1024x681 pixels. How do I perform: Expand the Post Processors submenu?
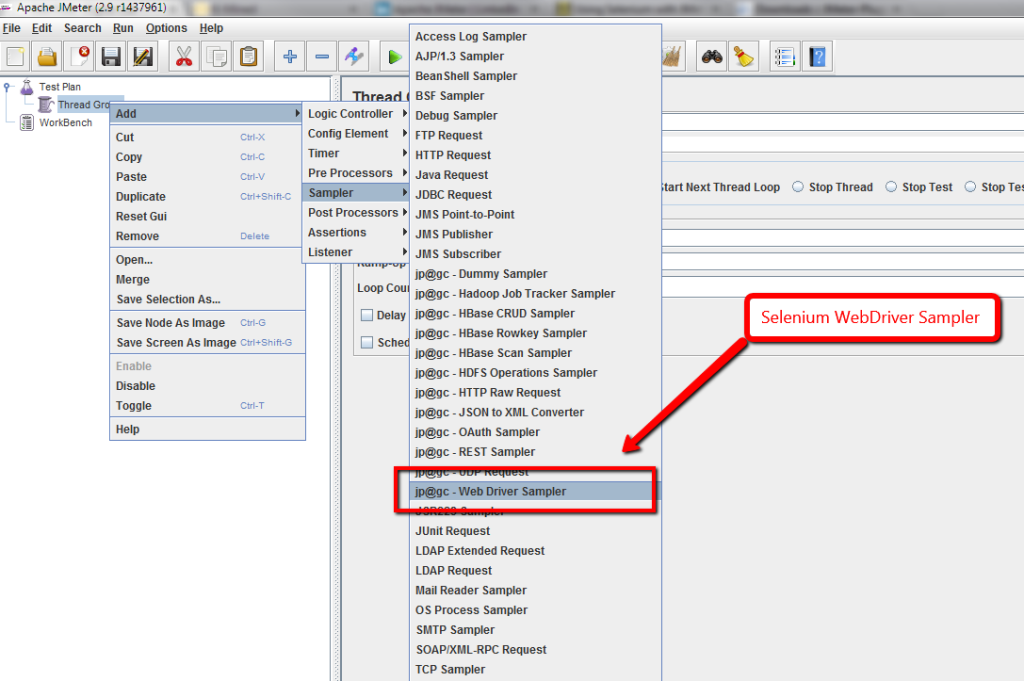[x=357, y=213]
